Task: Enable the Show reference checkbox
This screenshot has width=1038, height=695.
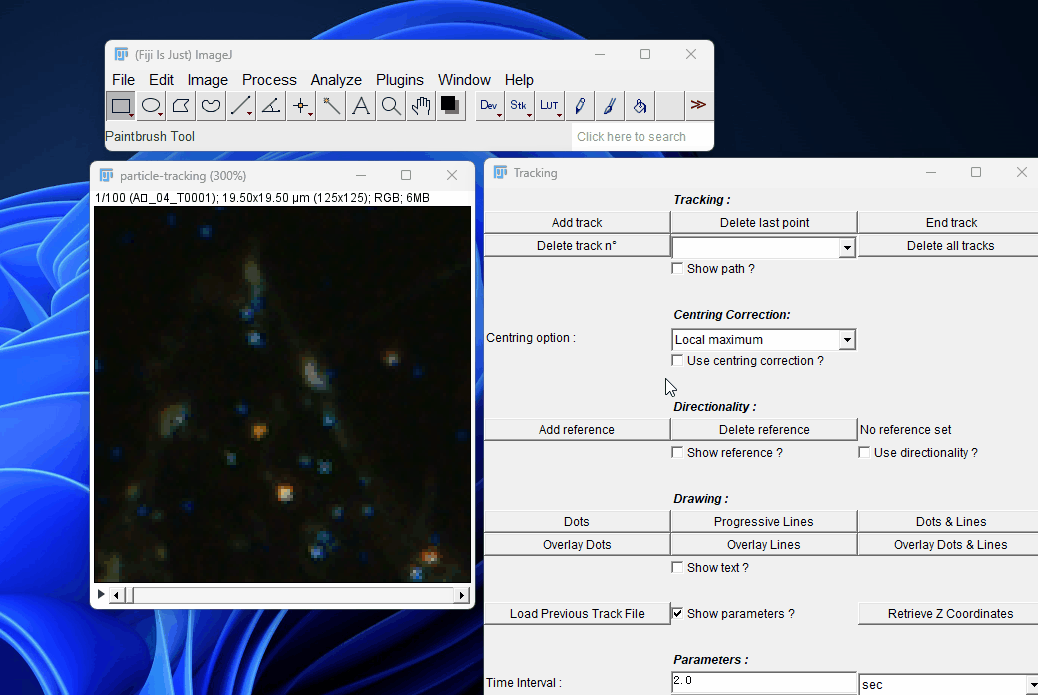Action: (x=677, y=453)
